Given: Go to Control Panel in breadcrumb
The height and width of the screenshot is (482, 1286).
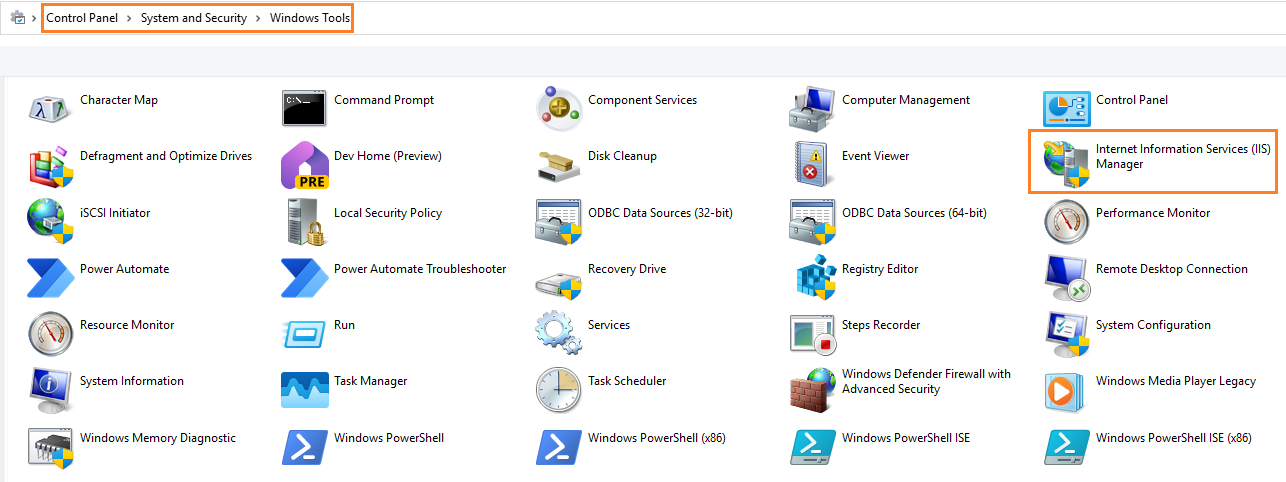Looking at the screenshot, I should click(x=82, y=18).
